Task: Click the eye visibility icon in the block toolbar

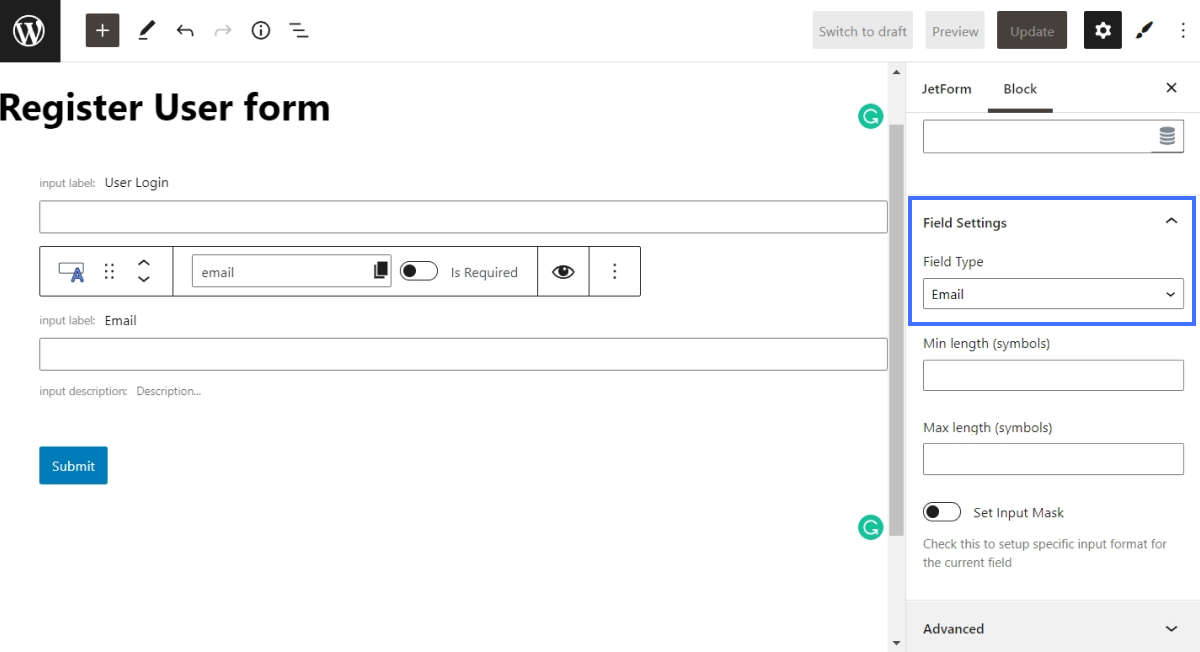Action: pos(562,270)
